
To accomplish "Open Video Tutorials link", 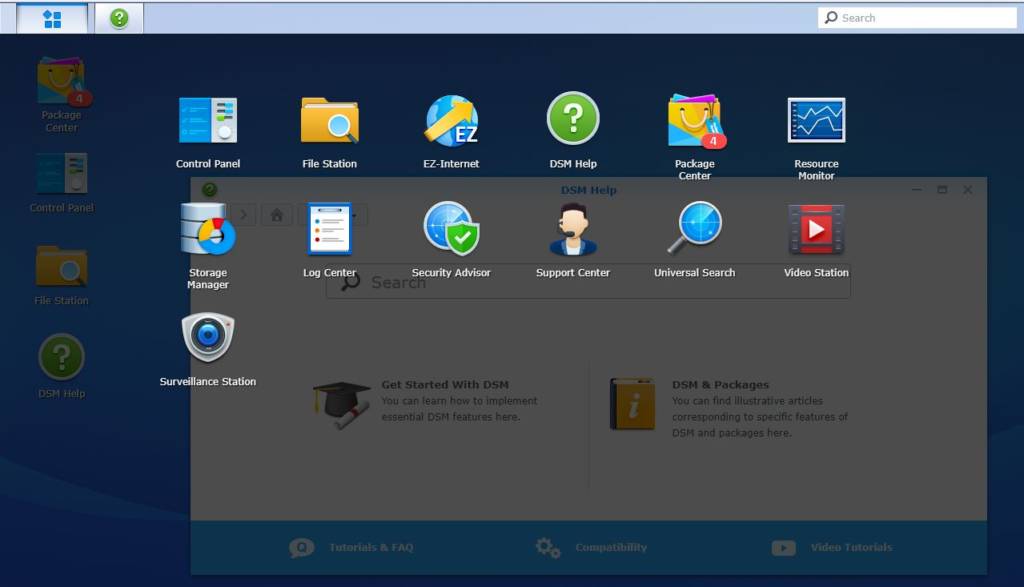I will (x=831, y=547).
